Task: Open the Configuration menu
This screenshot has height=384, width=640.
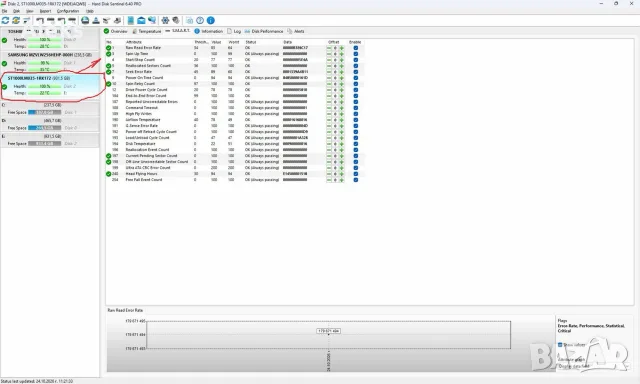Action: (68, 11)
